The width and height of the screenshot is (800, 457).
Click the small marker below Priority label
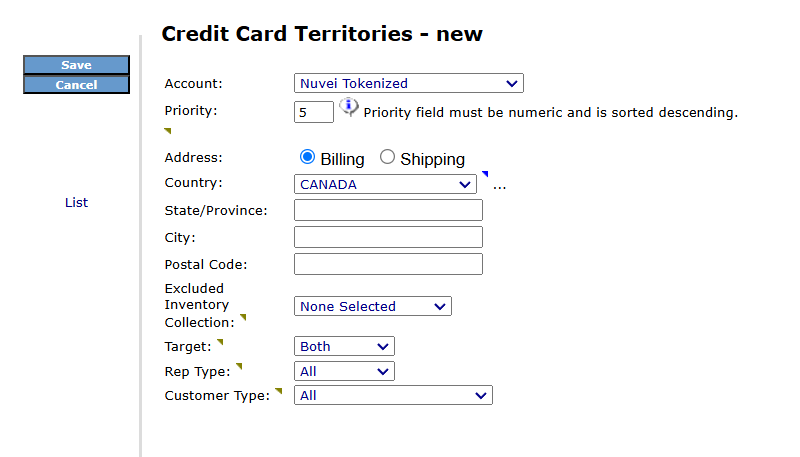168,131
